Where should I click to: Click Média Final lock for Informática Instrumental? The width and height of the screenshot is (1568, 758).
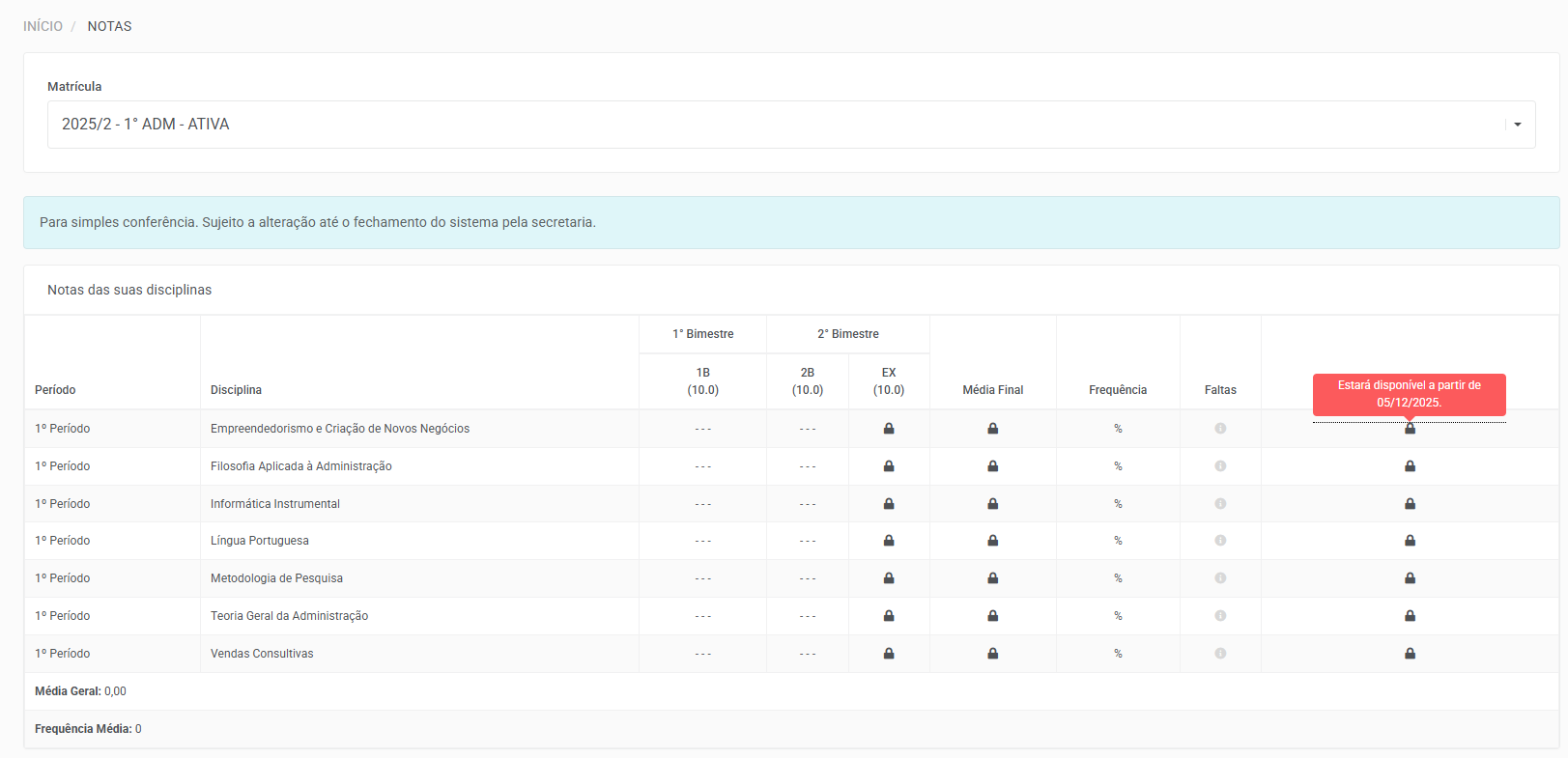[x=993, y=504]
